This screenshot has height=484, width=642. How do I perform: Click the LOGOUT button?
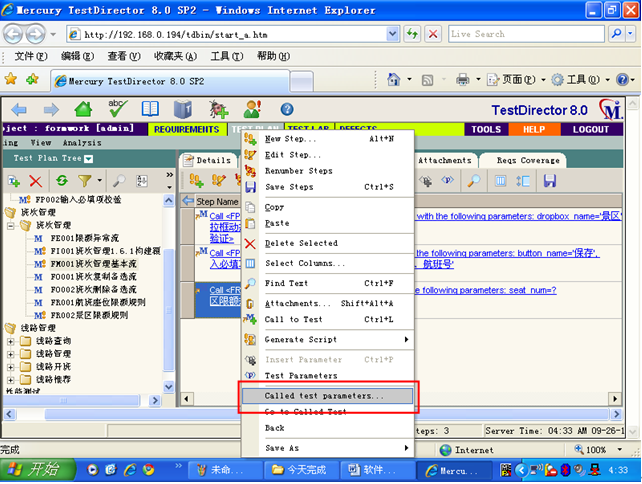[x=590, y=129]
